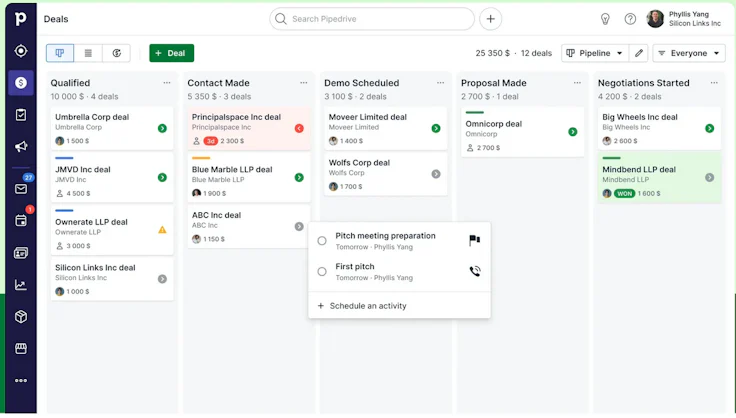The height and width of the screenshot is (418, 736).
Task: Click the edit pipeline pencil icon
Action: [639, 53]
